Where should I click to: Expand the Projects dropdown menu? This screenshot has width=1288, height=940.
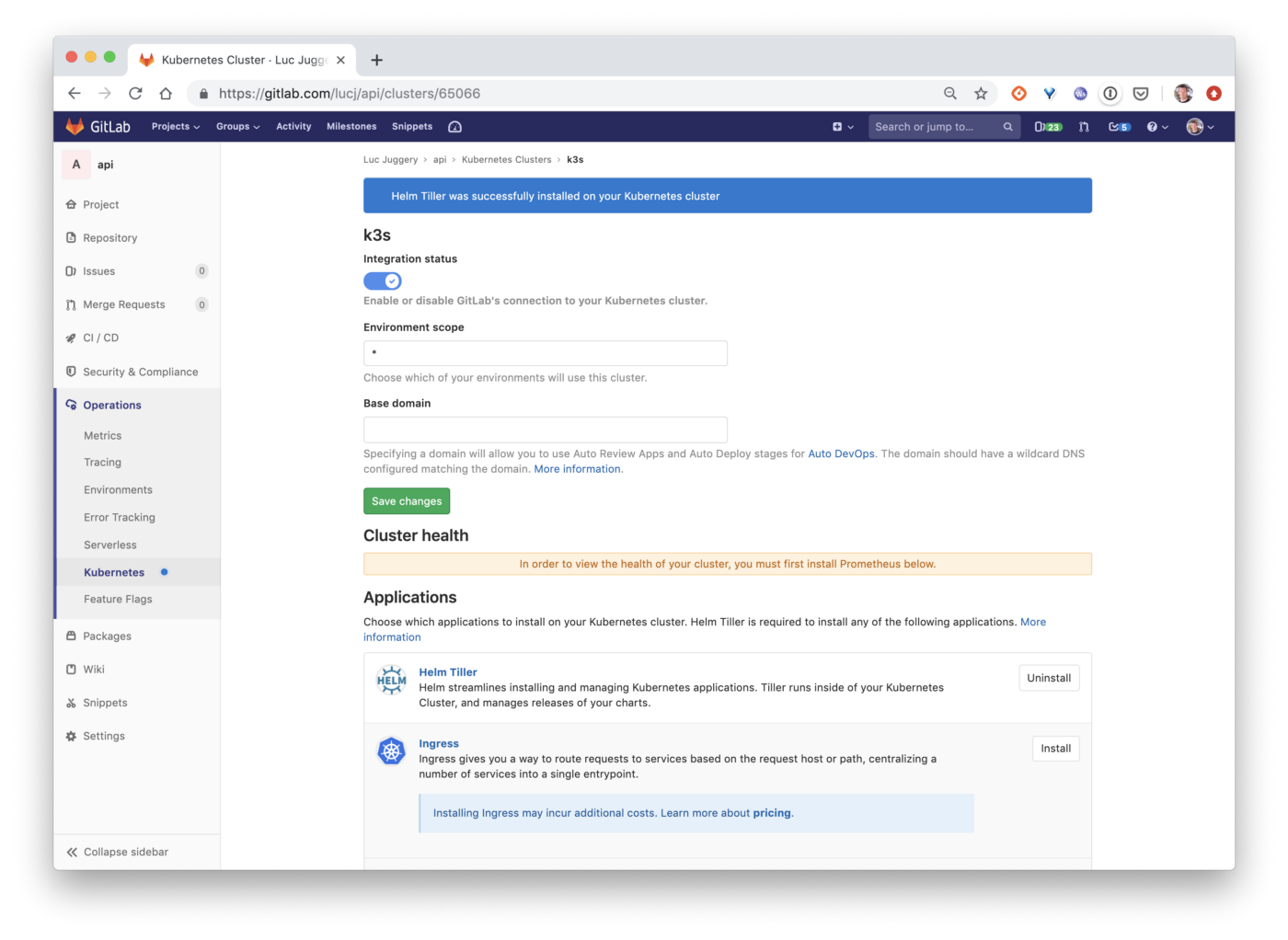(176, 127)
